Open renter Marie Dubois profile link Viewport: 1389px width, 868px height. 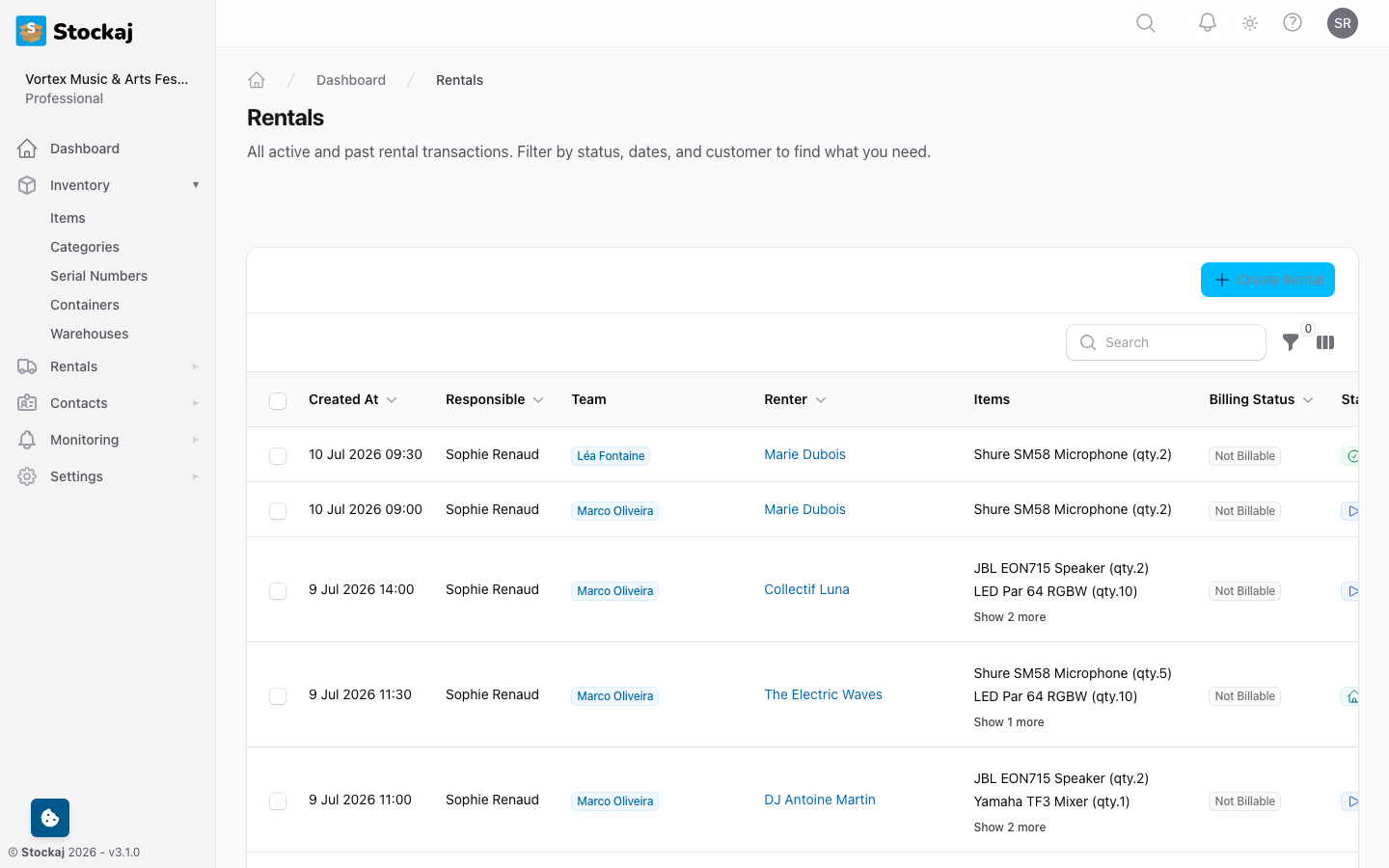tap(804, 454)
